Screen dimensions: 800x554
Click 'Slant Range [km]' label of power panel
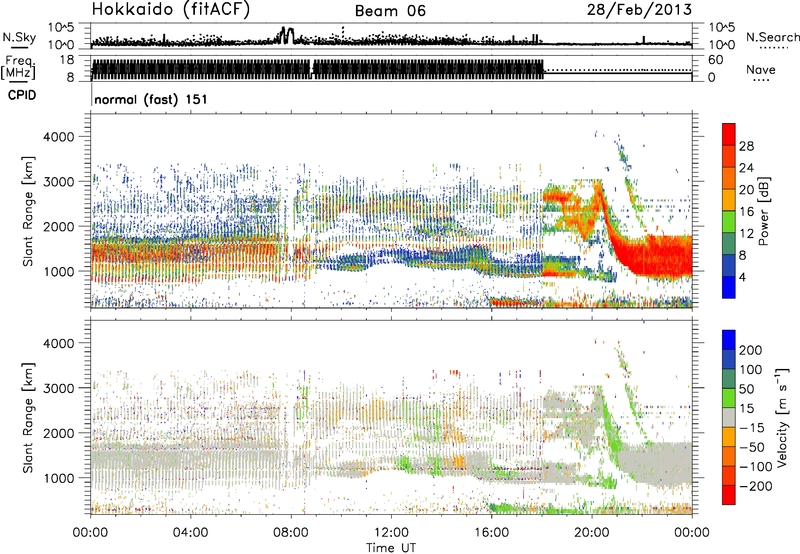point(28,211)
